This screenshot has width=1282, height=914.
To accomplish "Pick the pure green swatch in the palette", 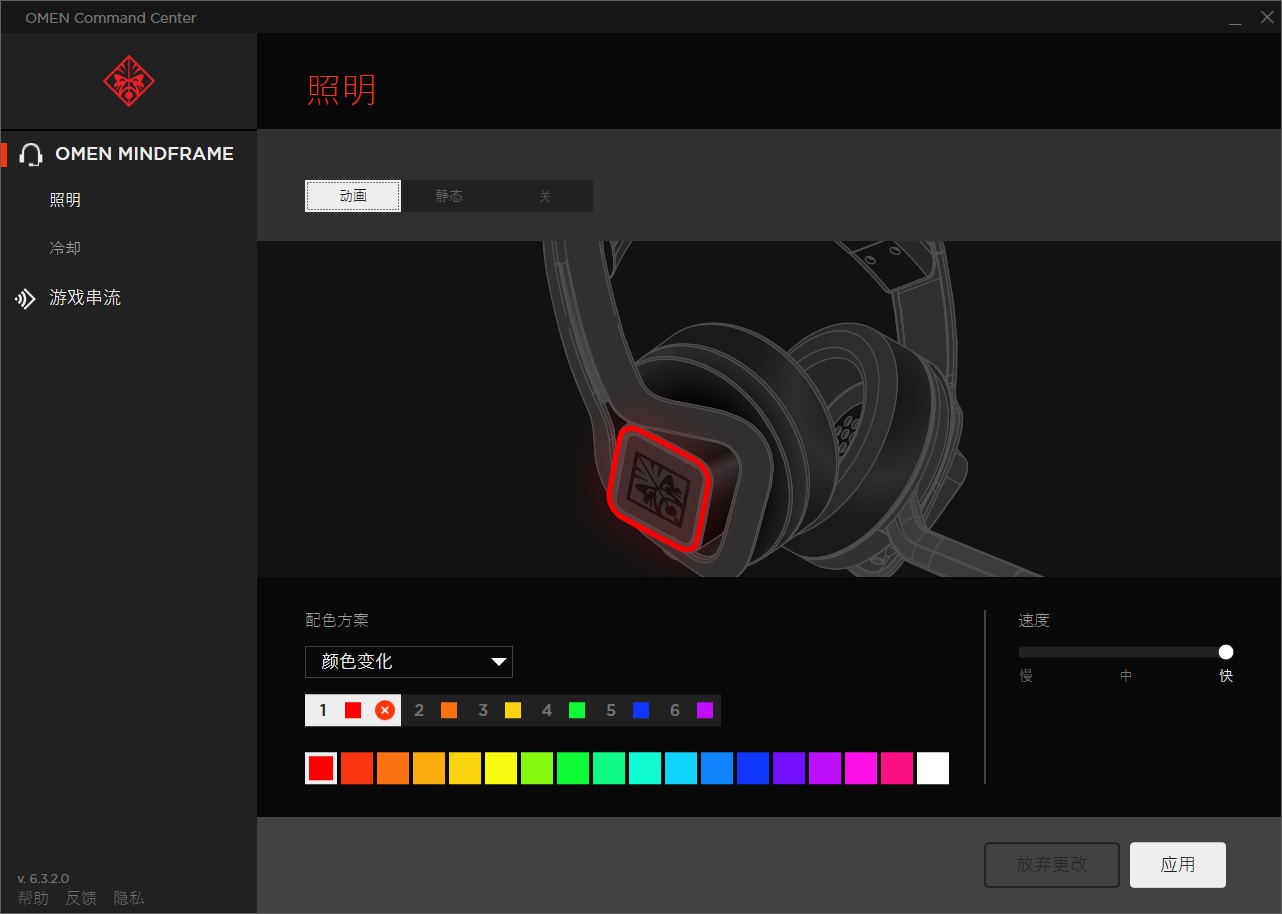I will (573, 768).
